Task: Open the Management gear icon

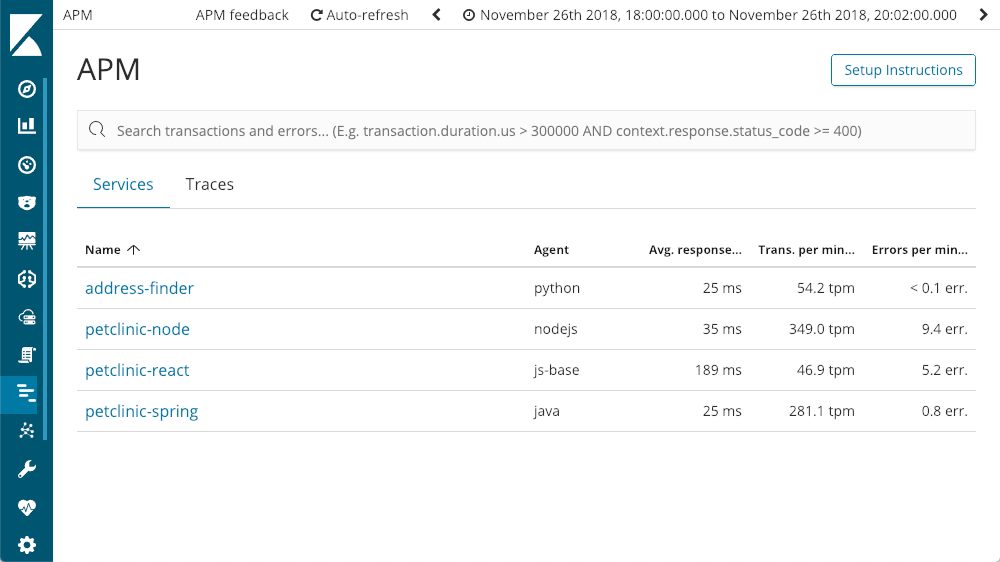Action: click(26, 545)
